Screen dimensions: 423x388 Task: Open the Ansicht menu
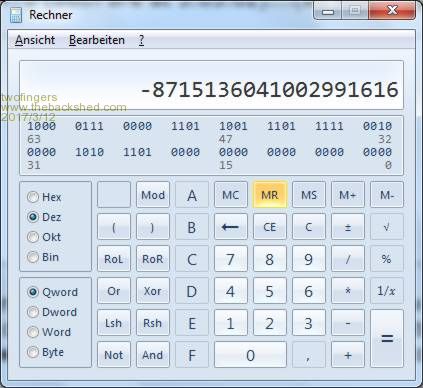click(x=35, y=40)
